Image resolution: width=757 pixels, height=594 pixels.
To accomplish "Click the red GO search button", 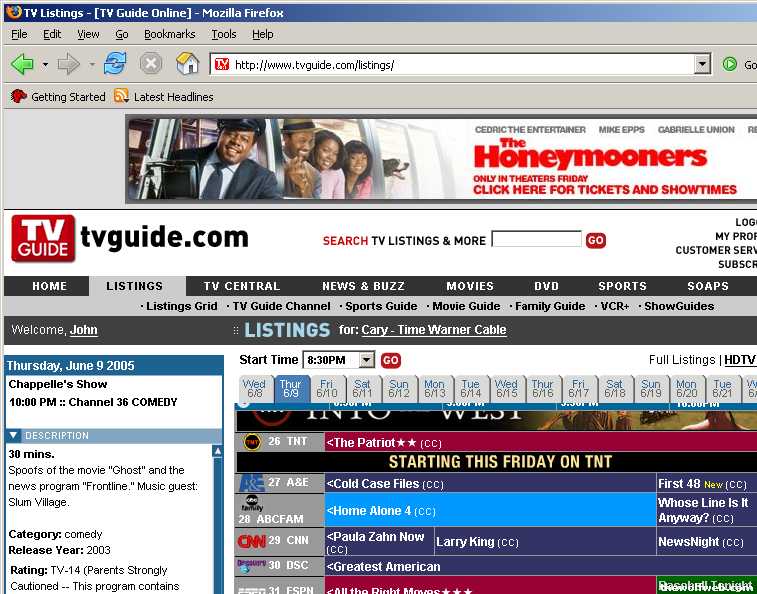I will click(596, 240).
